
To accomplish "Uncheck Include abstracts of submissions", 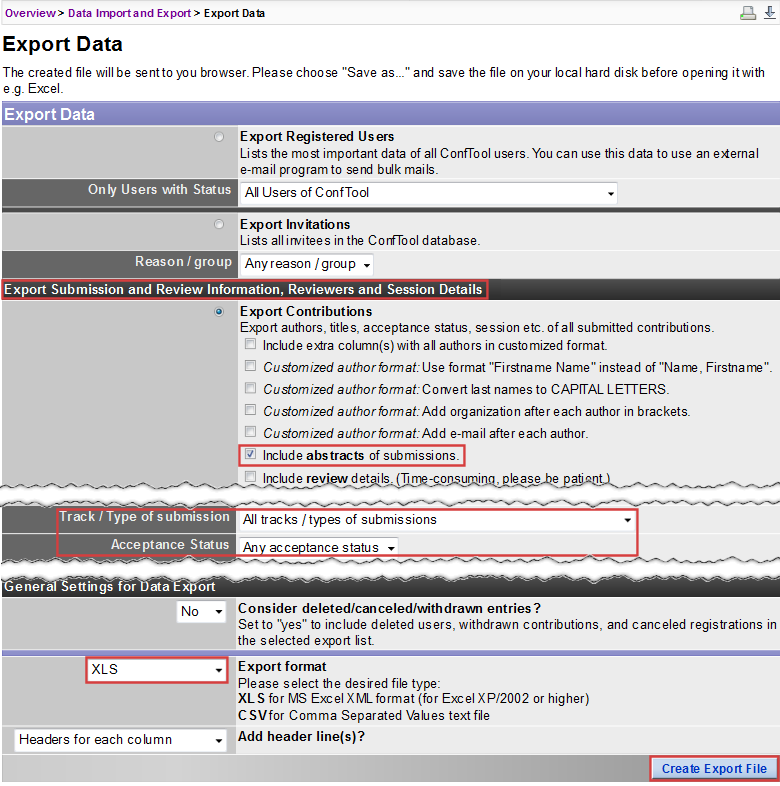I will tap(251, 455).
